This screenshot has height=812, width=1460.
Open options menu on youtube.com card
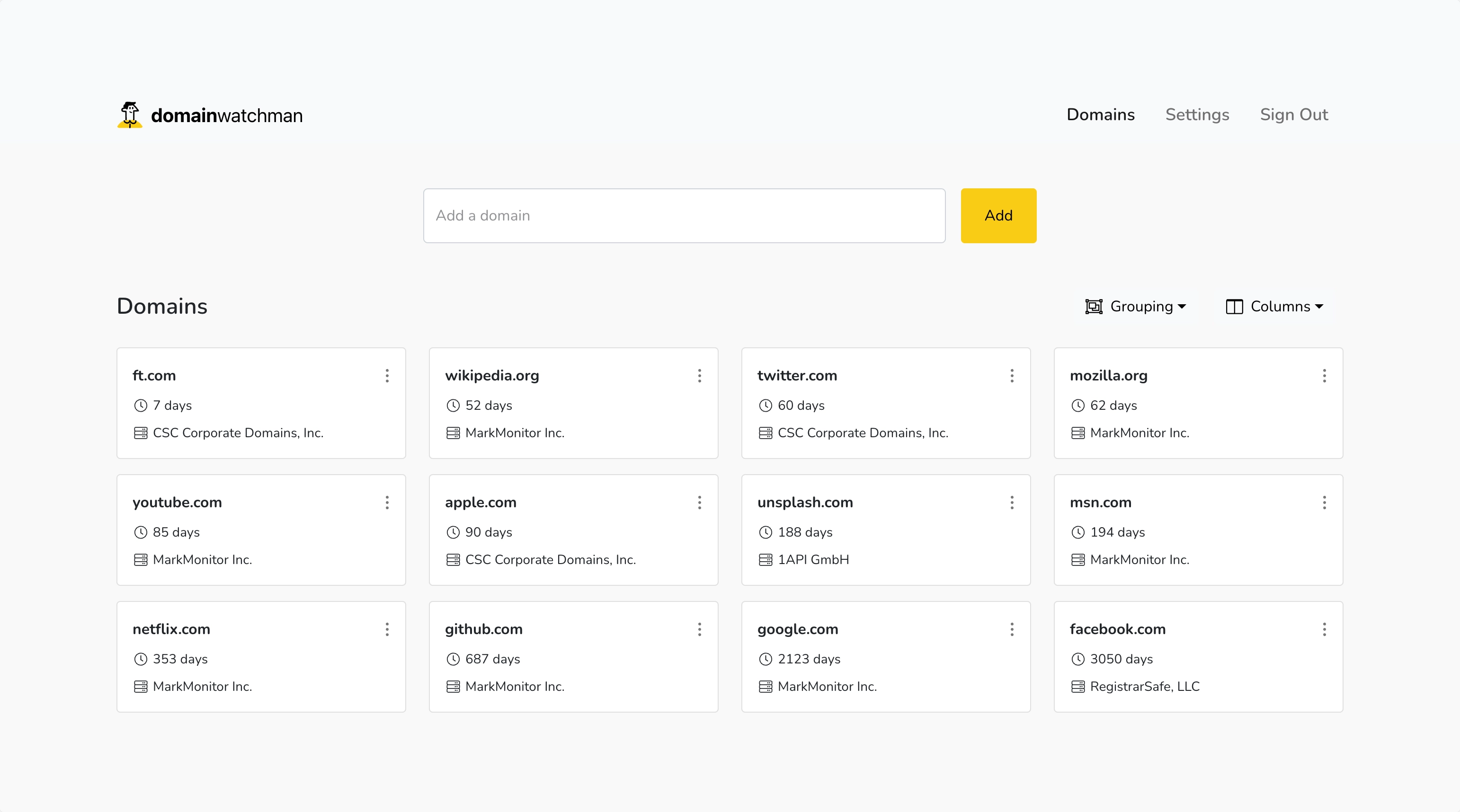pyautogui.click(x=387, y=503)
